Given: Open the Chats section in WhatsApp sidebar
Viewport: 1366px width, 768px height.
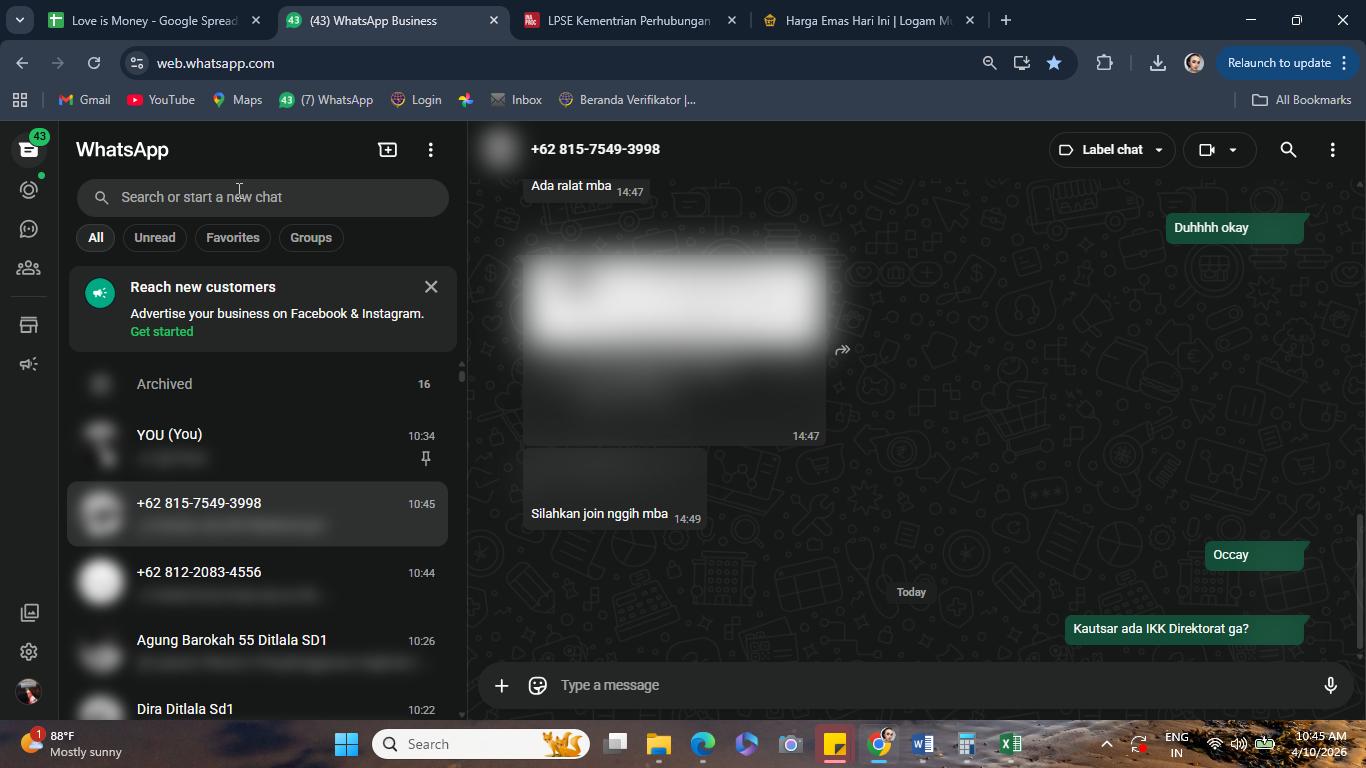Looking at the screenshot, I should [28, 149].
